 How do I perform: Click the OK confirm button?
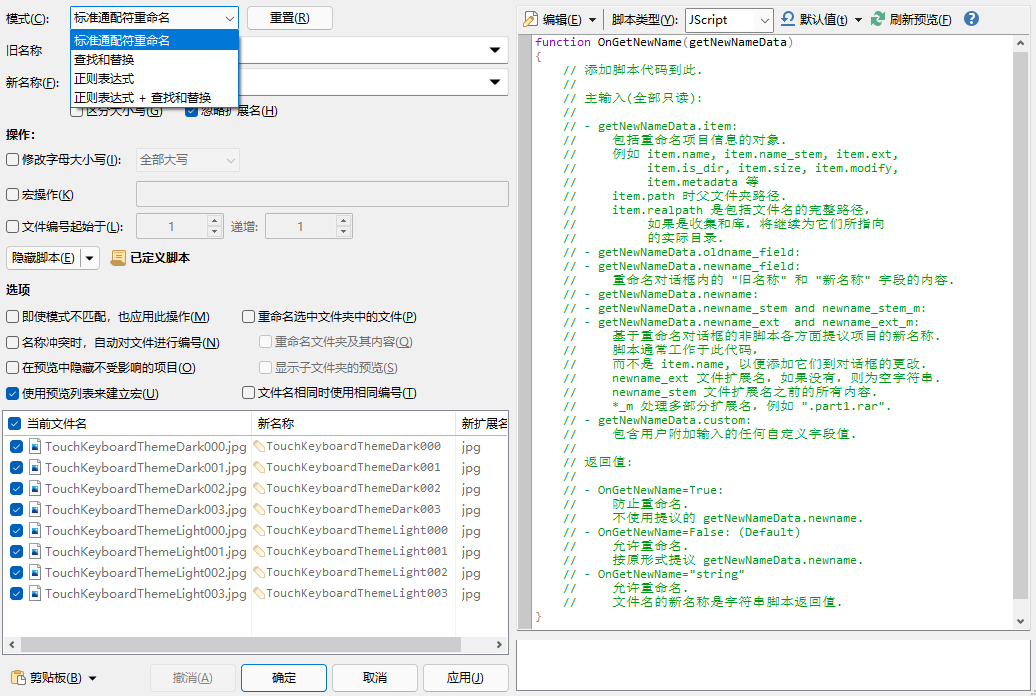click(284, 677)
